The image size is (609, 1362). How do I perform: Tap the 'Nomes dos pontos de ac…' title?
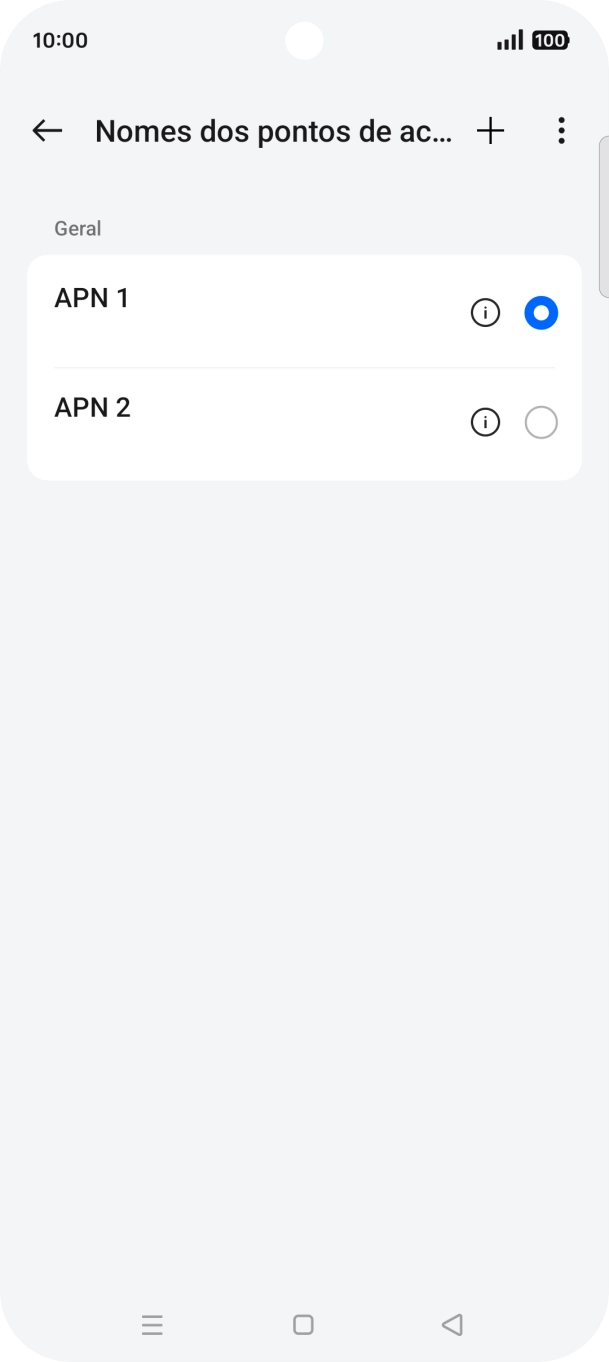[x=273, y=131]
